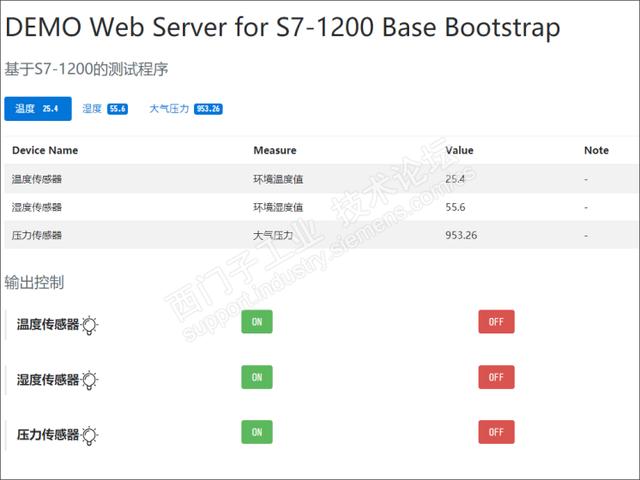Click the 55.6 badge on 湿度 tab

[x=118, y=109]
